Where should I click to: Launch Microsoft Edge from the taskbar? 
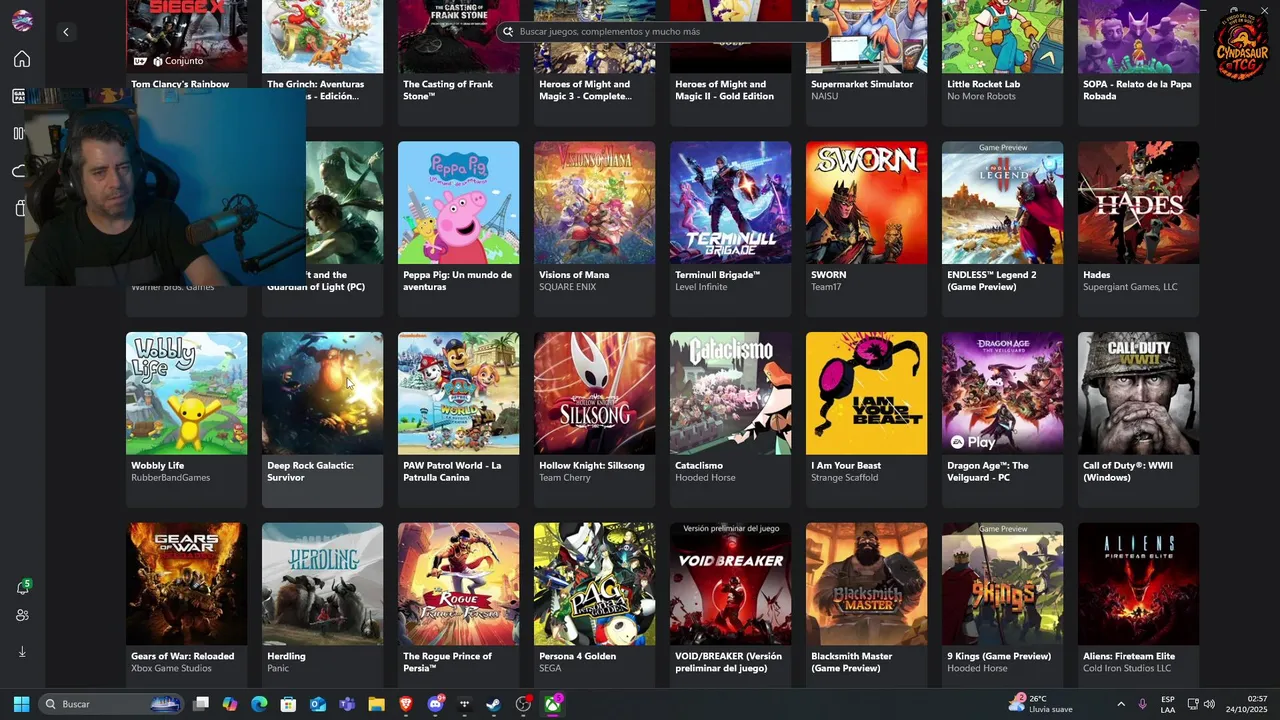259,704
